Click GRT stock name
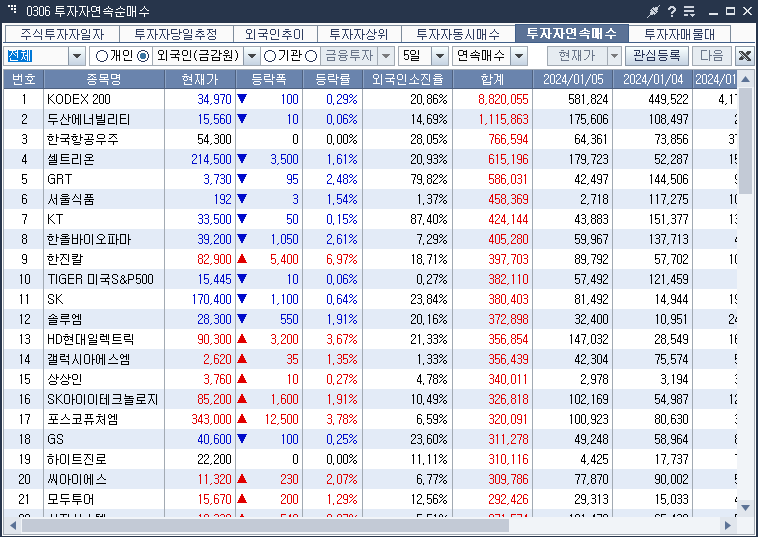The width and height of the screenshot is (758, 537). point(59,179)
